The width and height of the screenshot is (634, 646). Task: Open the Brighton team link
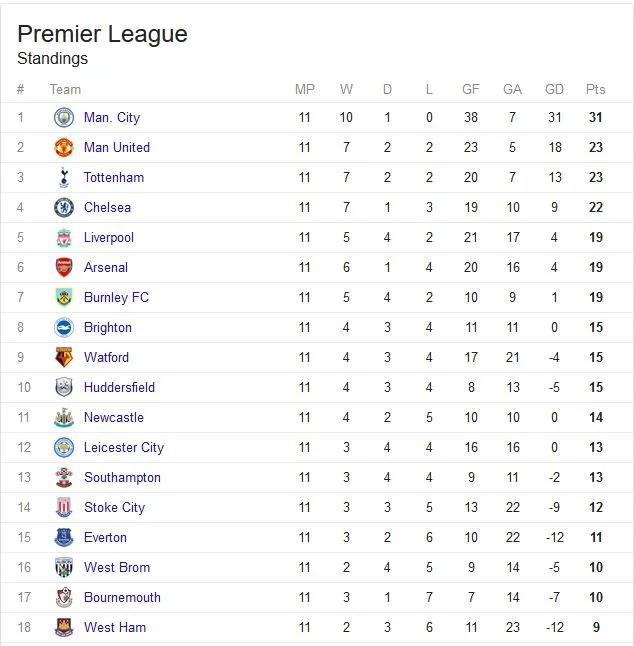108,328
